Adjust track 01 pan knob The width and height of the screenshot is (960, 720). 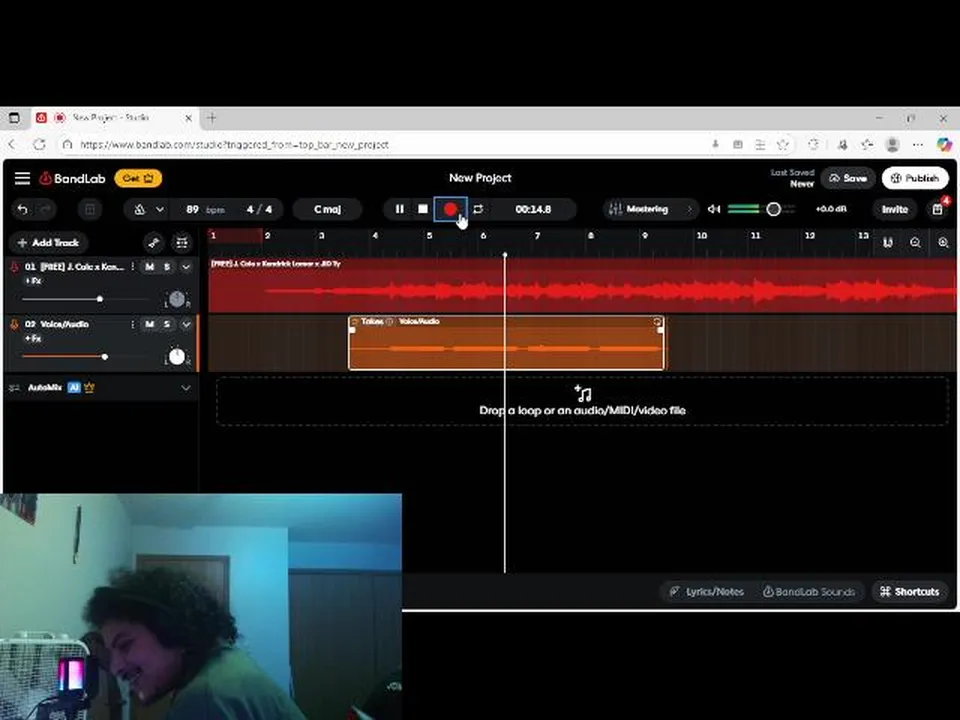[176, 299]
